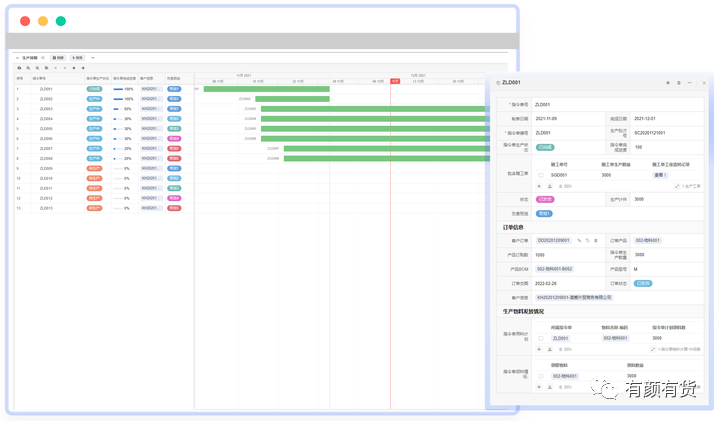The height and width of the screenshot is (421, 720).
Task: Click the up arrow in Gantt toolbar
Action: (x=65, y=68)
